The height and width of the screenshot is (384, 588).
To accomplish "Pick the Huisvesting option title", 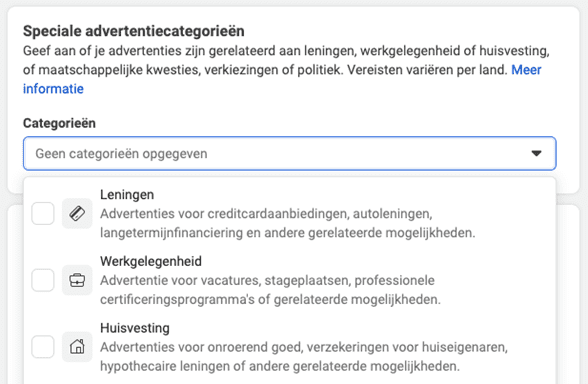I will pos(135,328).
